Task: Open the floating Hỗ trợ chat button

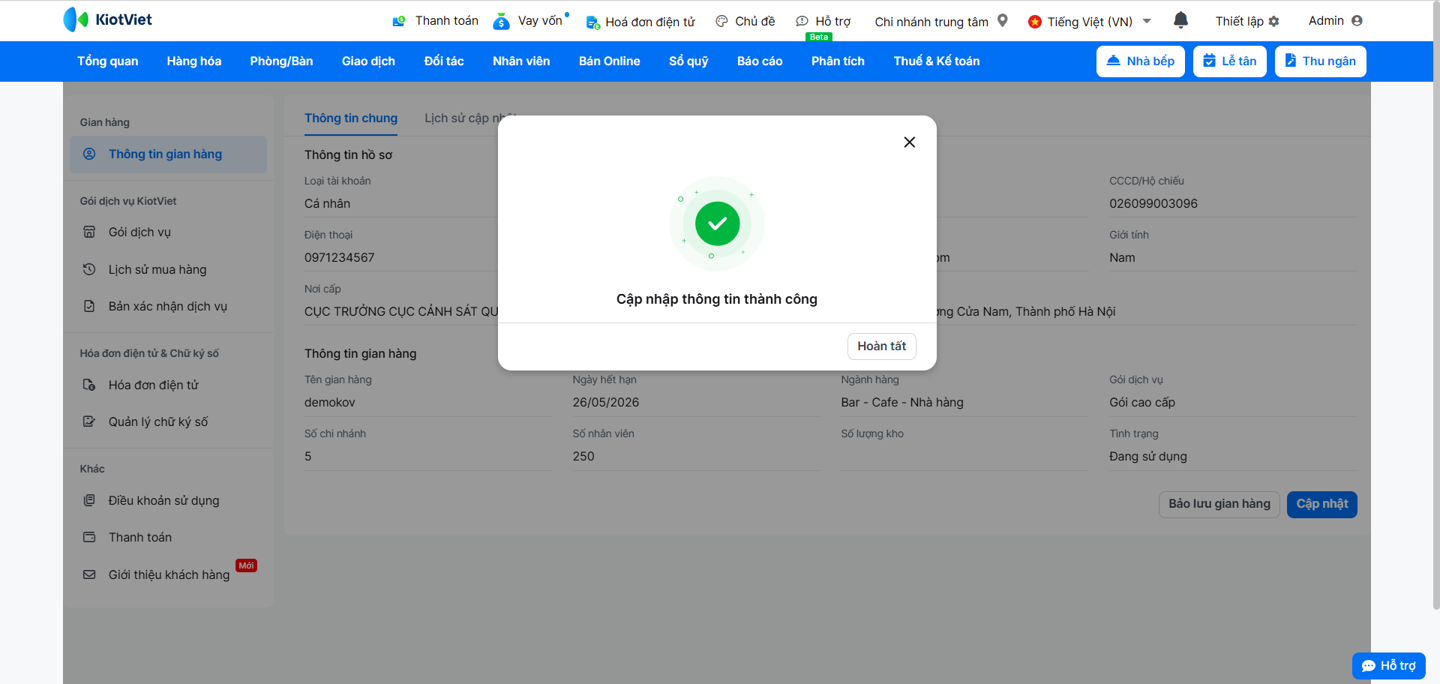Action: 1388,666
